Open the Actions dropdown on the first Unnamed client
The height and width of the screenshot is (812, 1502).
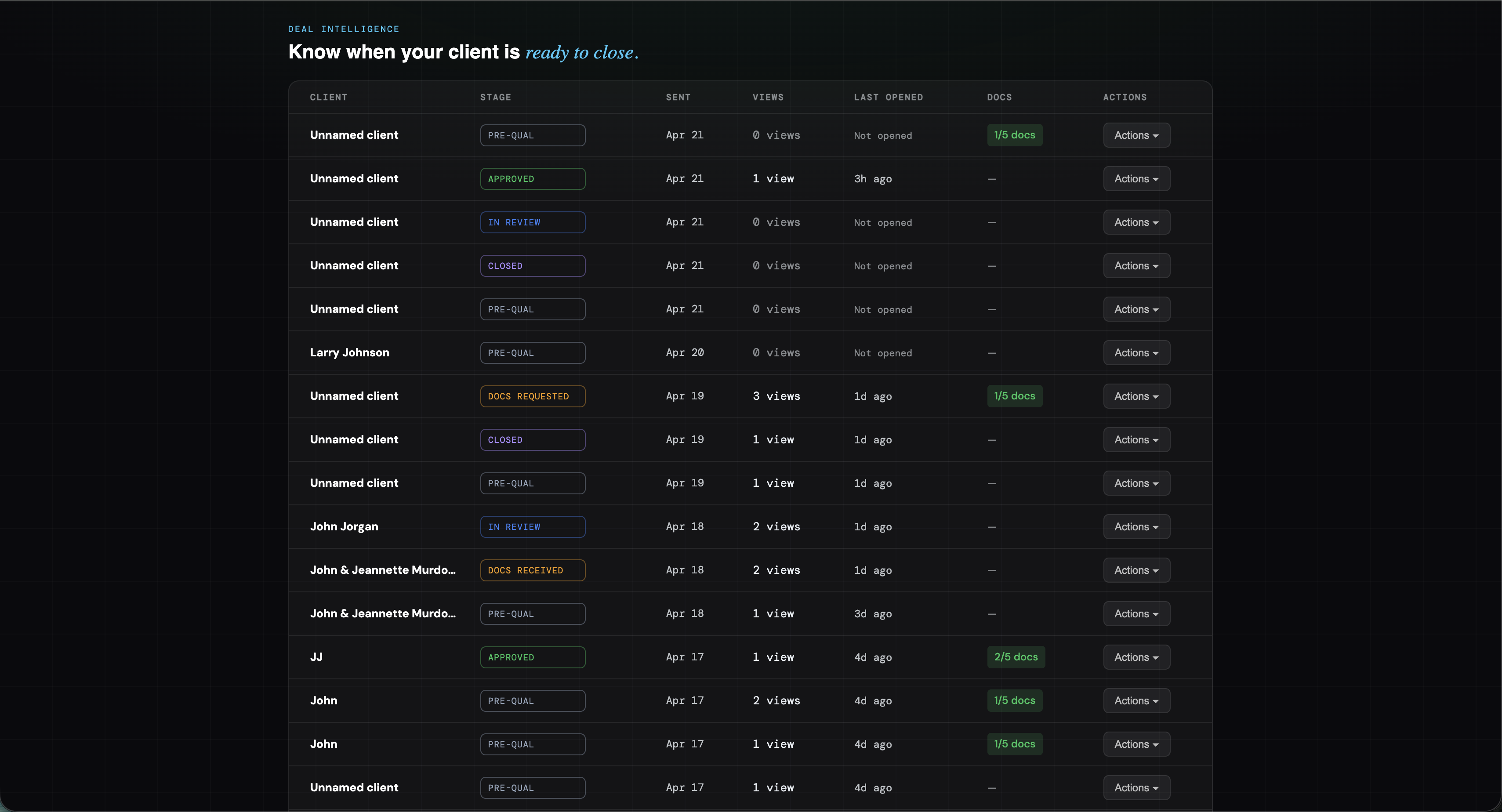click(1136, 134)
